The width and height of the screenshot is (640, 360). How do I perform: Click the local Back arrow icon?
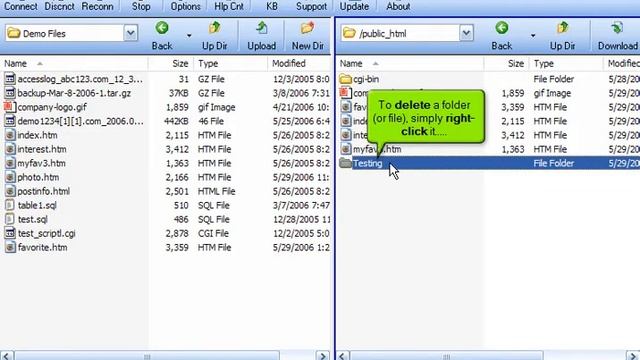162,28
